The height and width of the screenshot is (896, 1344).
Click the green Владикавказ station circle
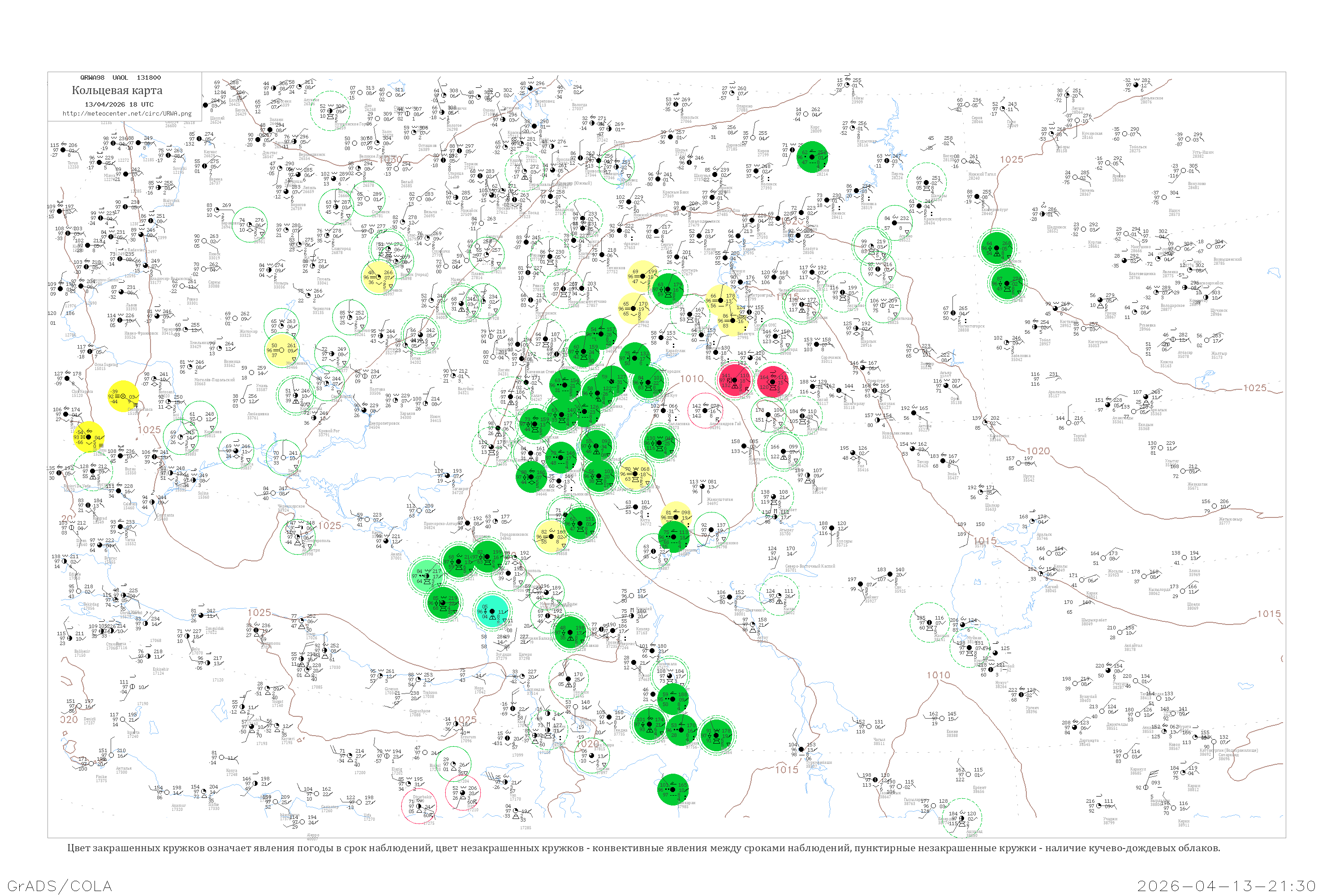point(570,632)
